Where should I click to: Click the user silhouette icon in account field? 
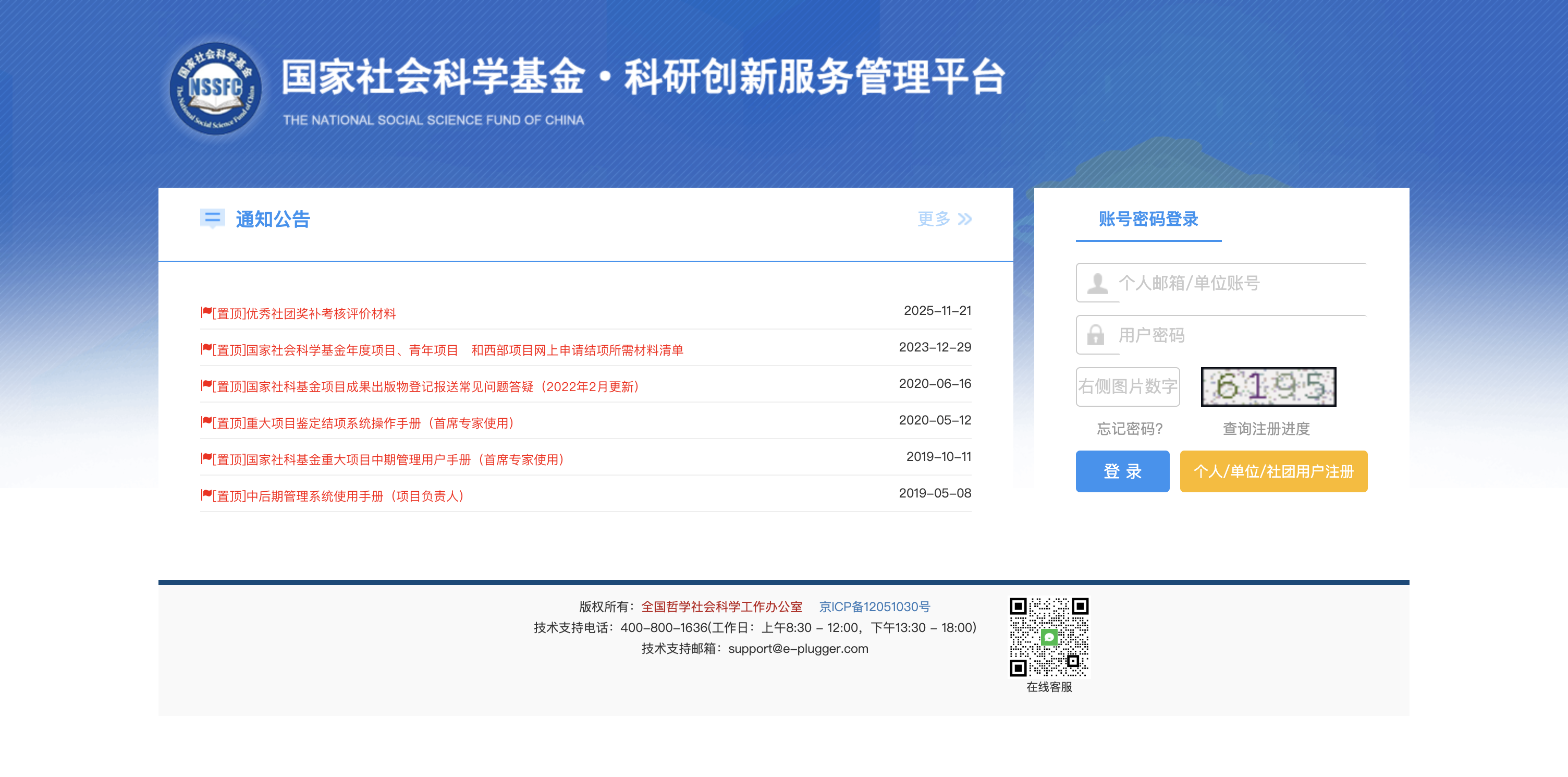1097,283
